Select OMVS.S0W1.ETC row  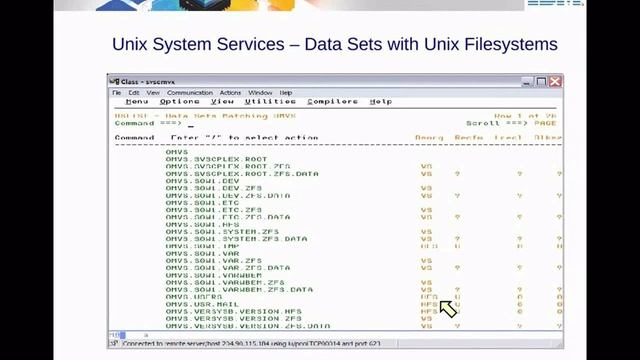tap(202, 203)
